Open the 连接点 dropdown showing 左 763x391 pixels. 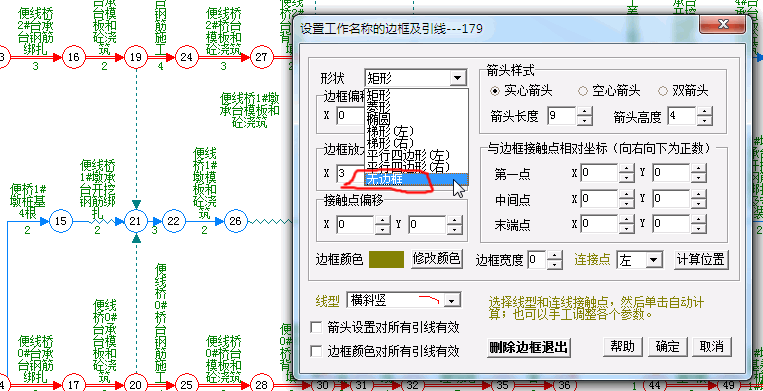(x=639, y=260)
